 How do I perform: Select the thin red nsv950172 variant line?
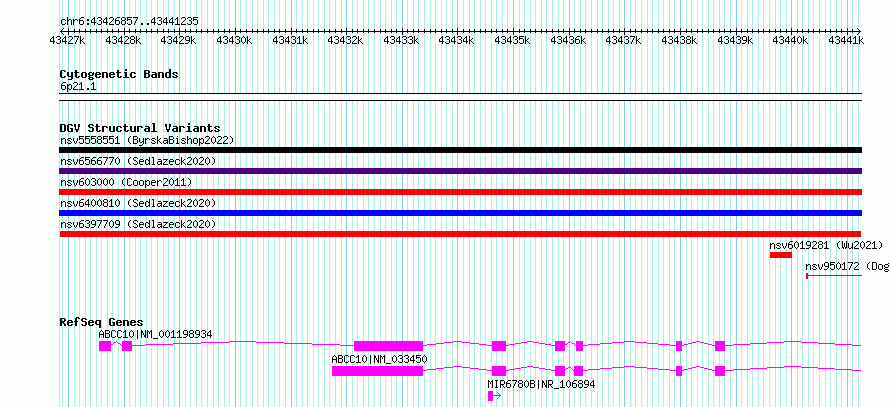coord(834,276)
